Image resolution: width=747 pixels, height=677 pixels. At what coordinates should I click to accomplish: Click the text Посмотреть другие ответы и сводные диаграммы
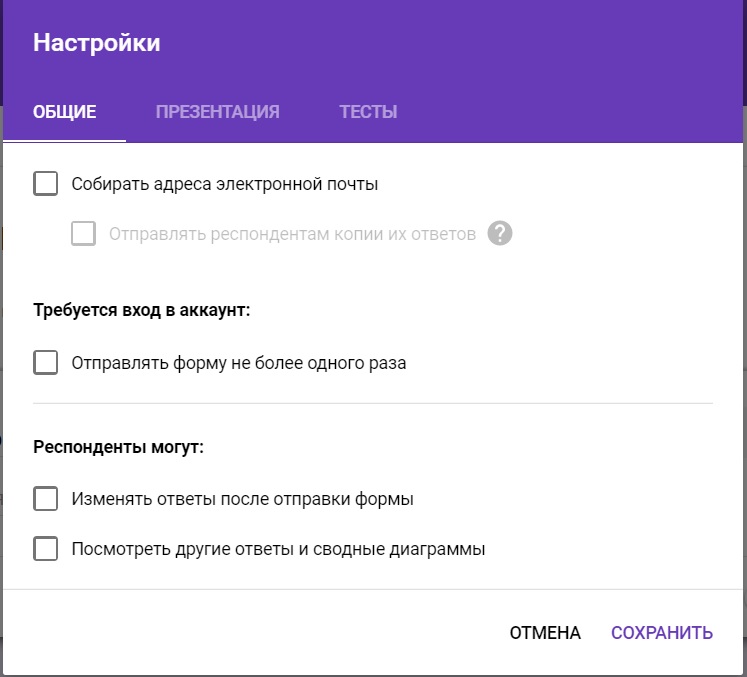coord(278,549)
